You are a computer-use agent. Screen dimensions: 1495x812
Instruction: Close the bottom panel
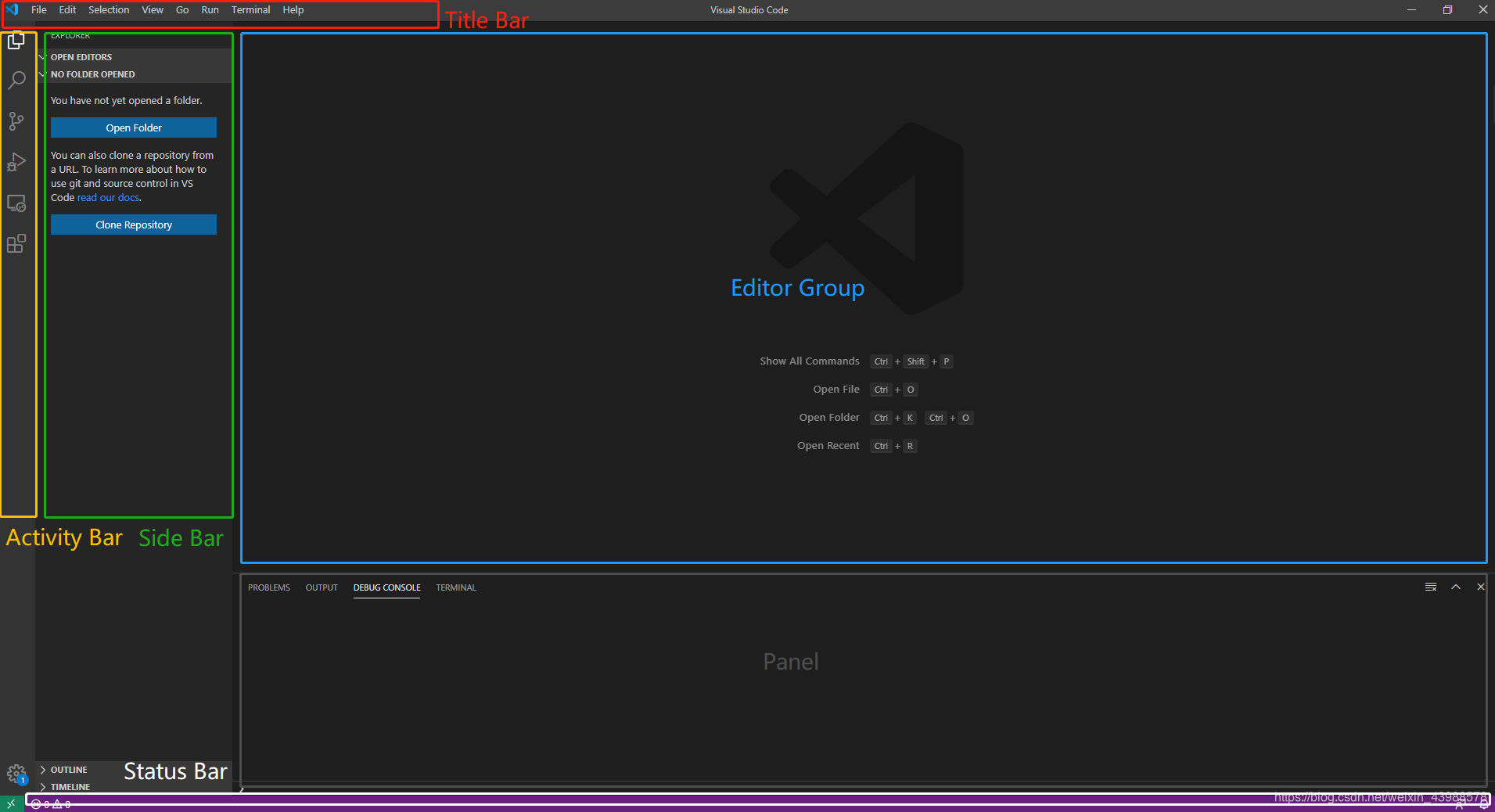coord(1480,587)
